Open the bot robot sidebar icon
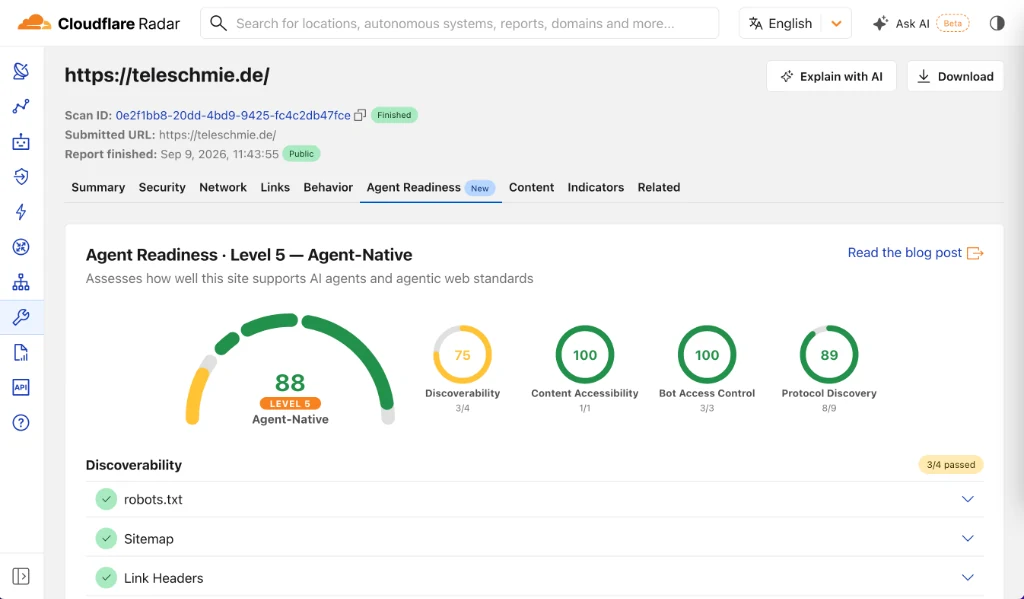Screen dimensions: 1024x599 (21, 141)
